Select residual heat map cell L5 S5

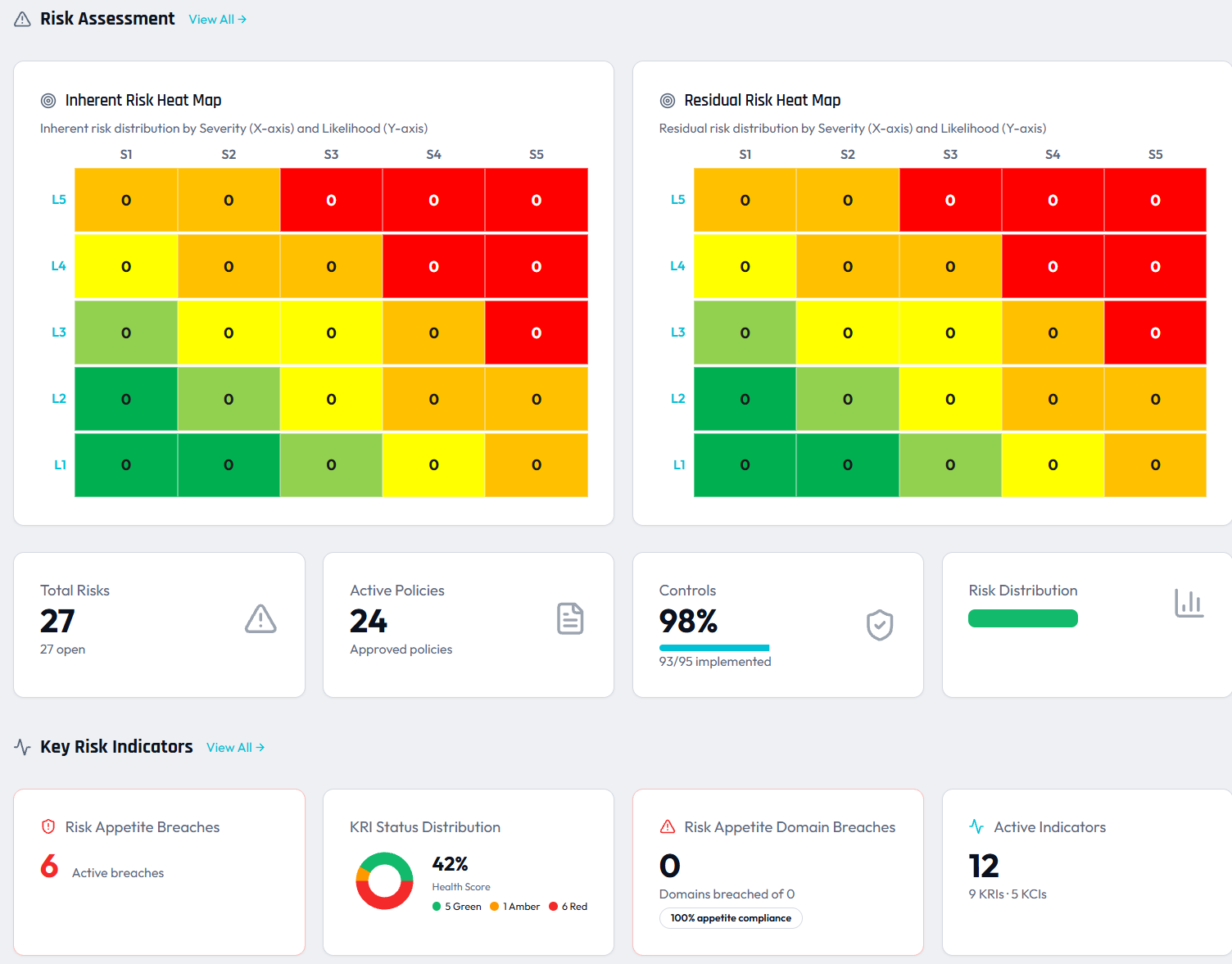[1155, 200]
